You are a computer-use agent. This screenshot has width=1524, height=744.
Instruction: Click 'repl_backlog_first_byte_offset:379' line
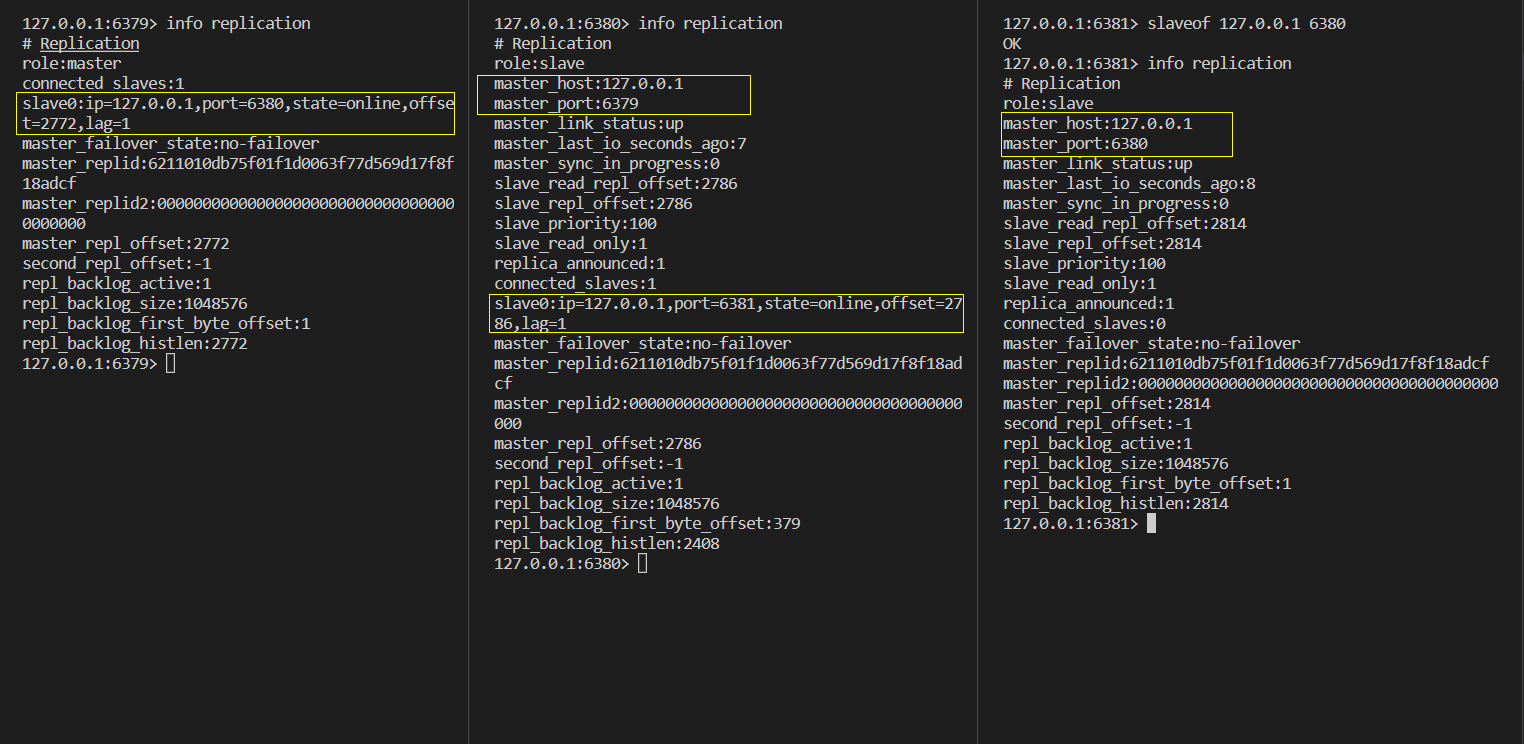[x=647, y=523]
